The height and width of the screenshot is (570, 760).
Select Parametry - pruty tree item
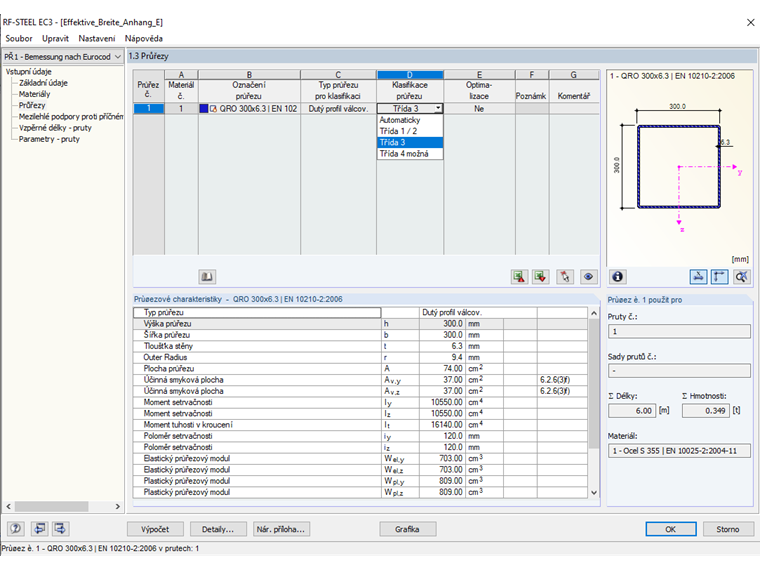[x=49, y=139]
